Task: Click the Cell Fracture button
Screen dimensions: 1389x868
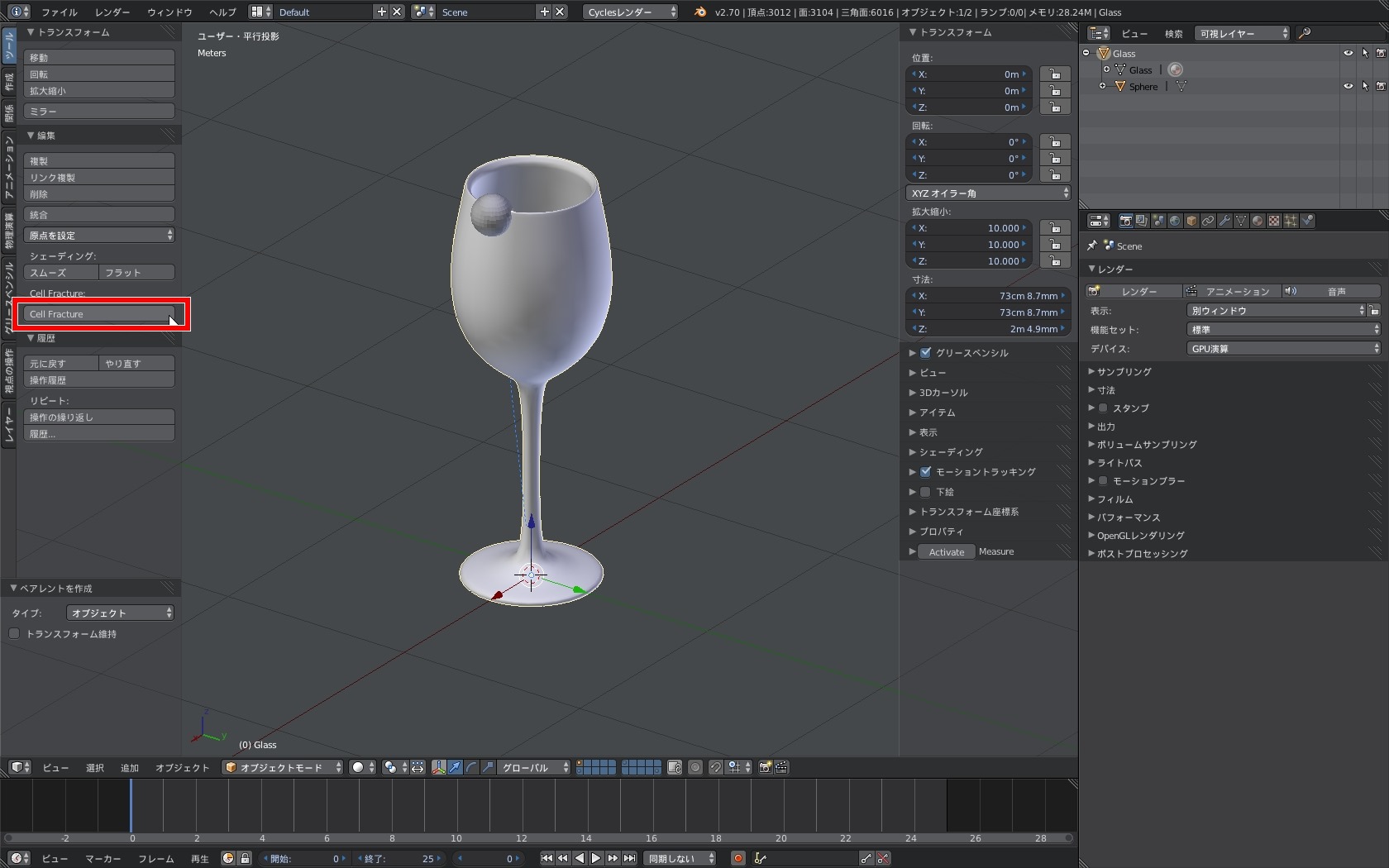Action: tap(99, 314)
